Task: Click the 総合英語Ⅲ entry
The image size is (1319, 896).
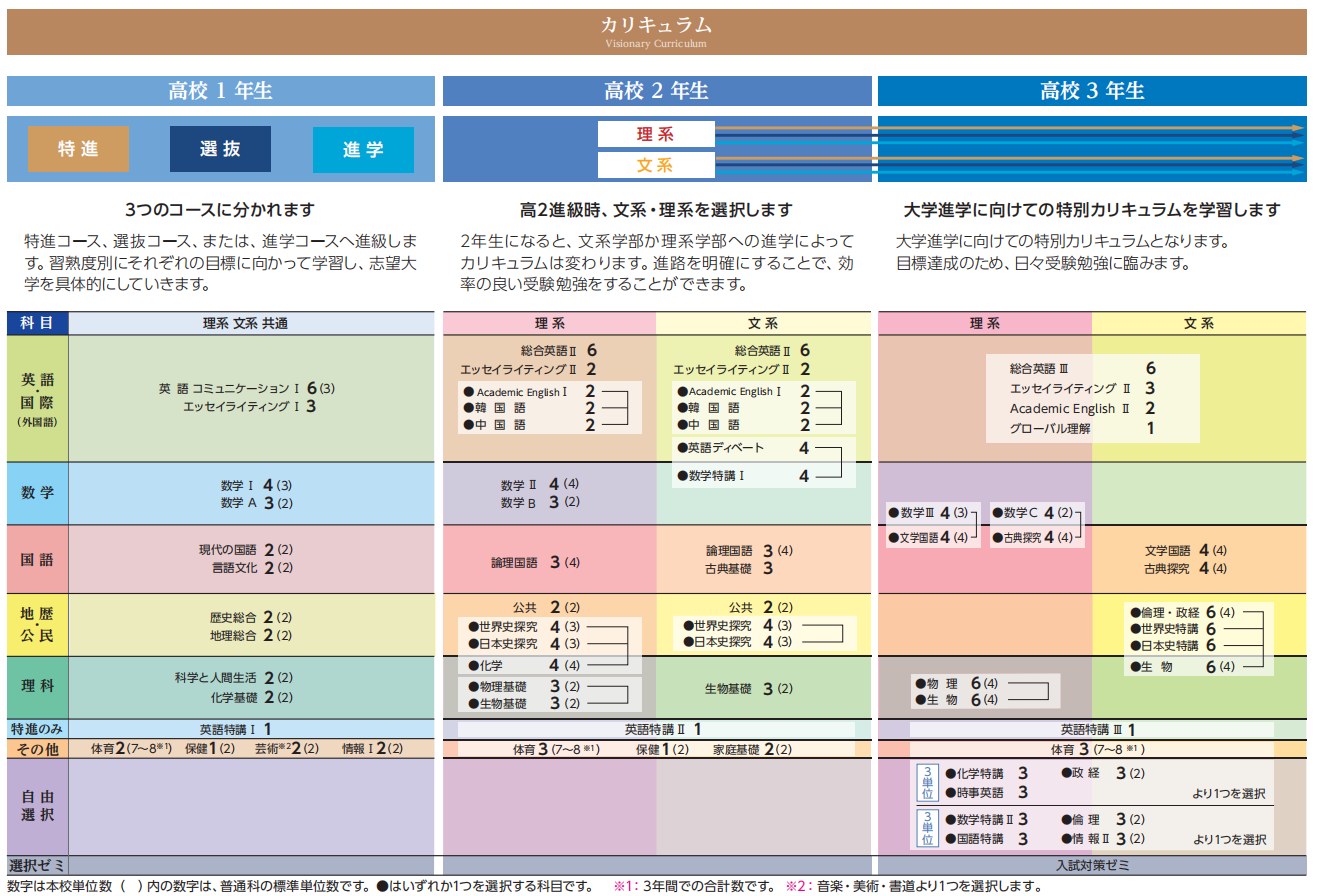Action: [x=1083, y=369]
